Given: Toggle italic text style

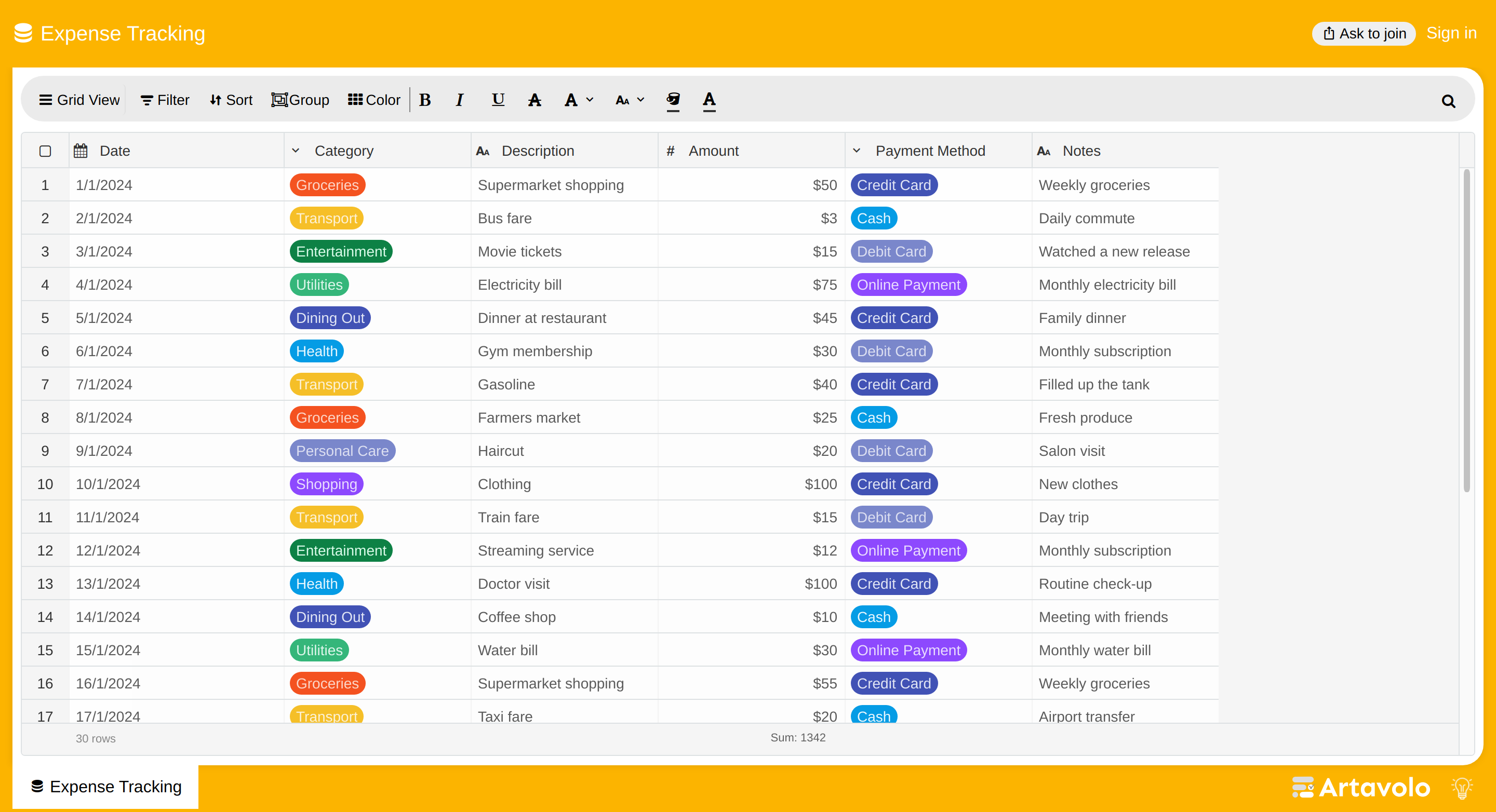Looking at the screenshot, I should (459, 100).
